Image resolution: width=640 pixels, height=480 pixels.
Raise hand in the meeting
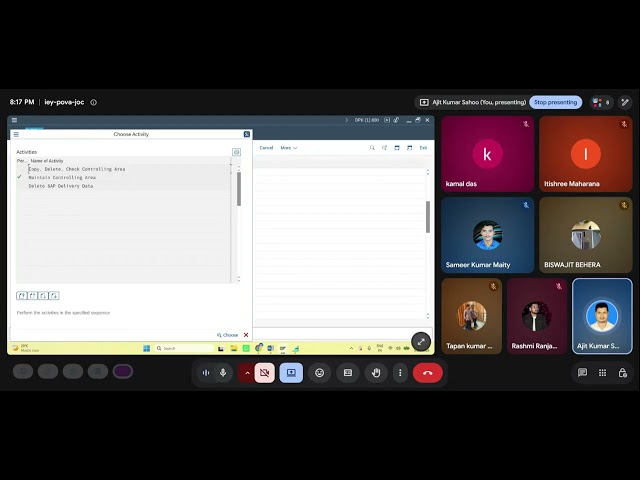click(376, 373)
